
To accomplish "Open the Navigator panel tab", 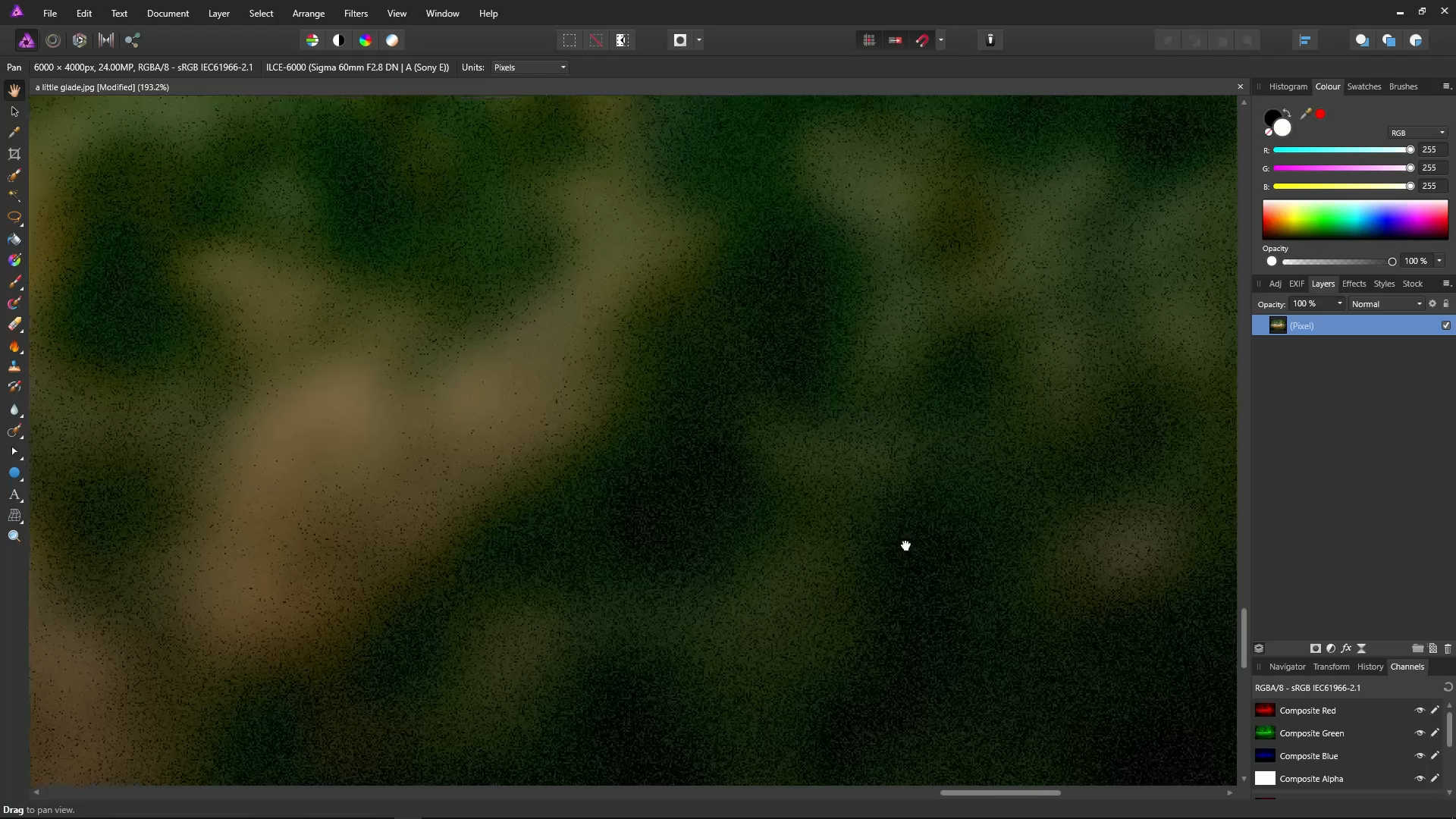I will (x=1287, y=667).
